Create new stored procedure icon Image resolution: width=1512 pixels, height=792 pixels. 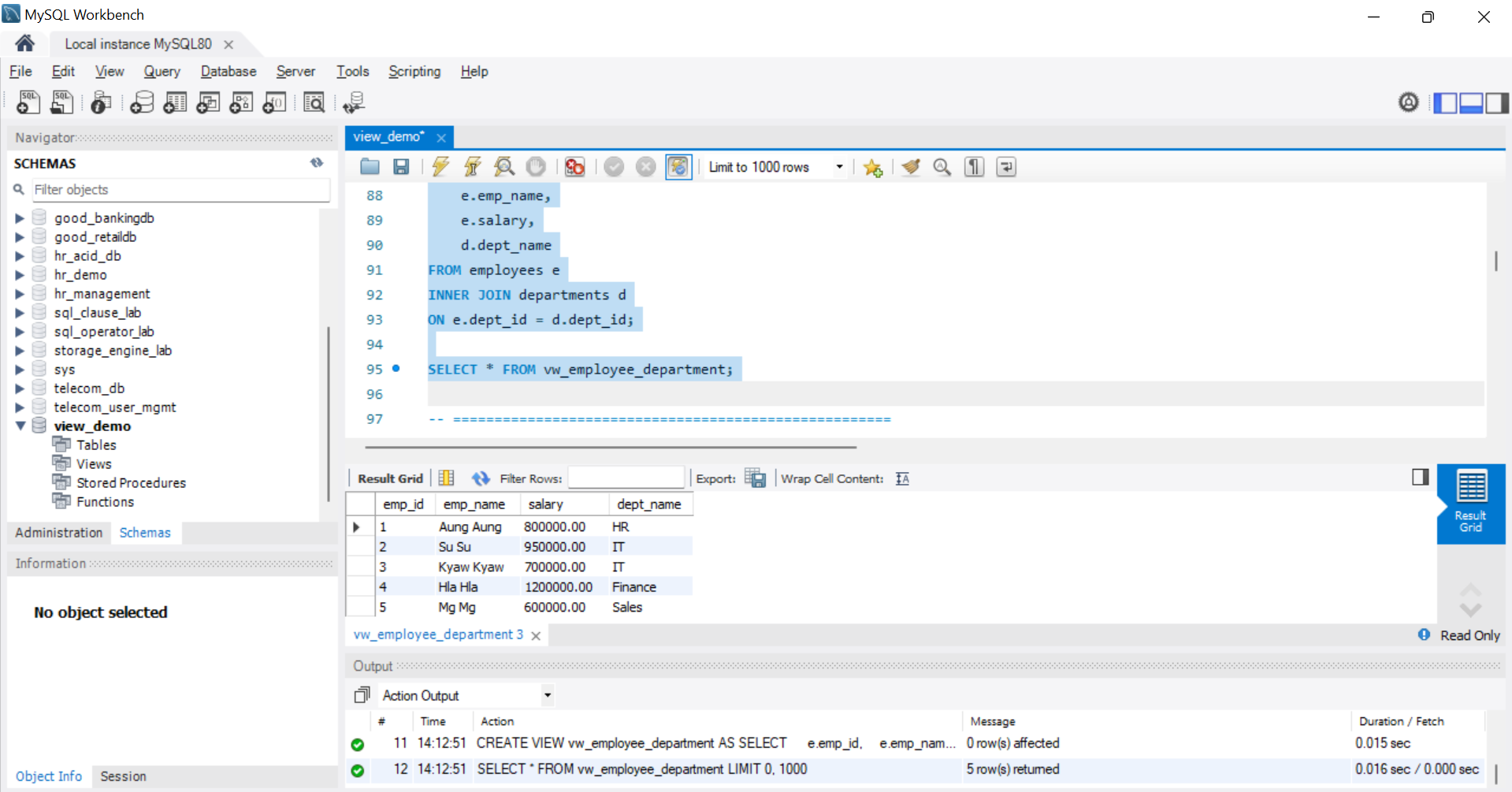tap(241, 102)
